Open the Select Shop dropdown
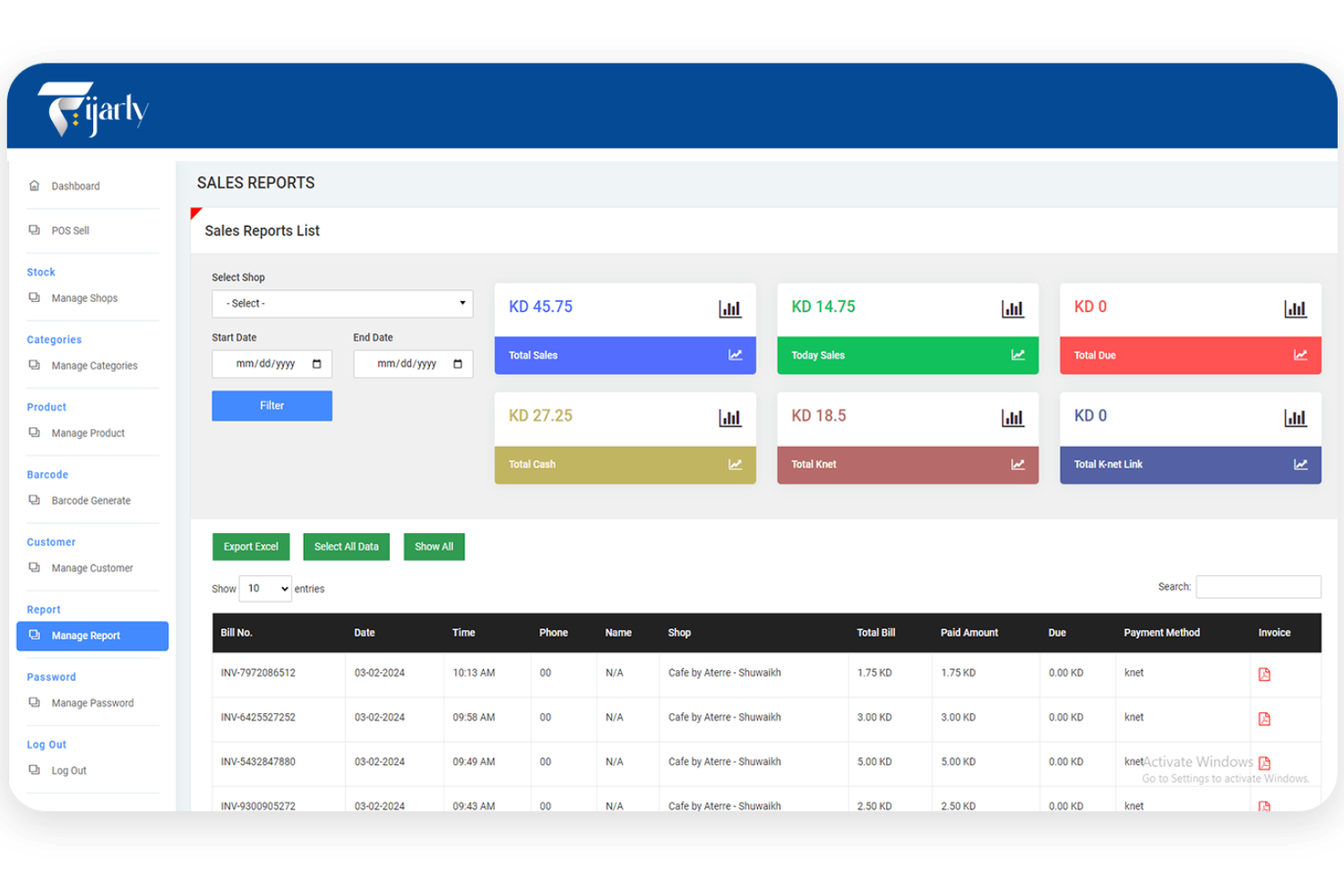 342,304
